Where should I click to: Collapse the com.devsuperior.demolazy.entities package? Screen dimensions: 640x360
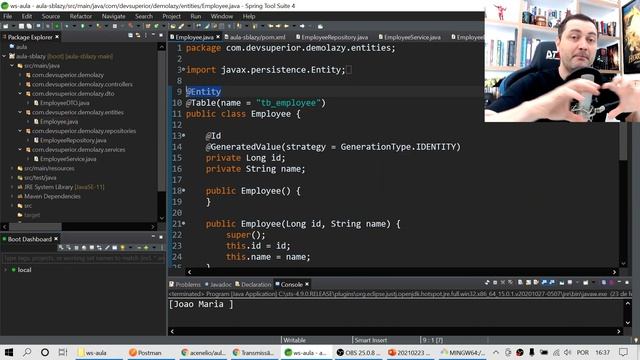click(x=20, y=112)
